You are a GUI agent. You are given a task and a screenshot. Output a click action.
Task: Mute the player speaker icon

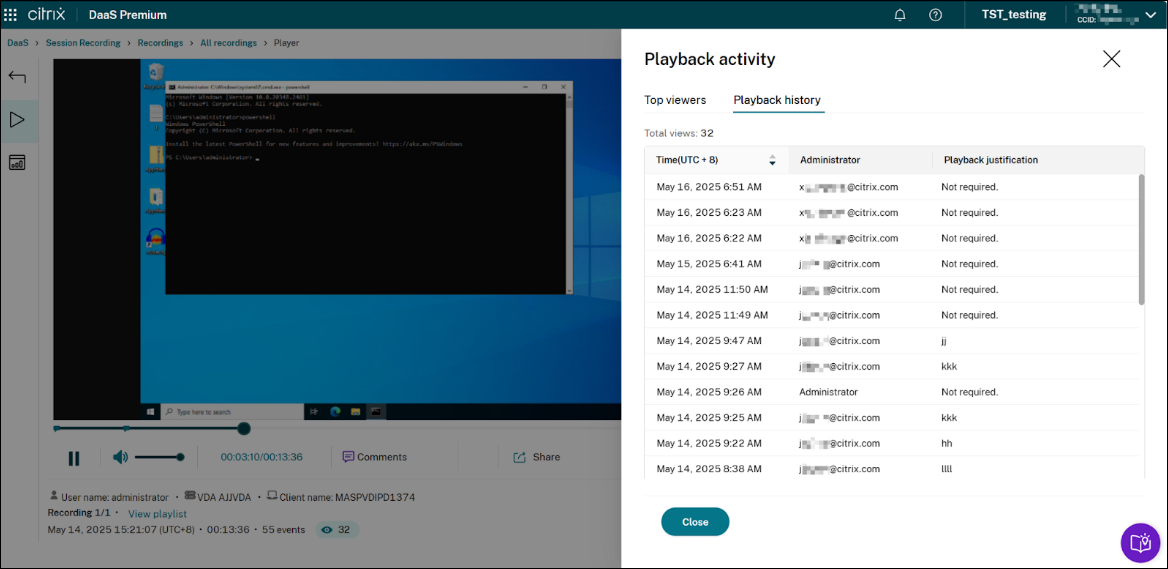coord(121,457)
